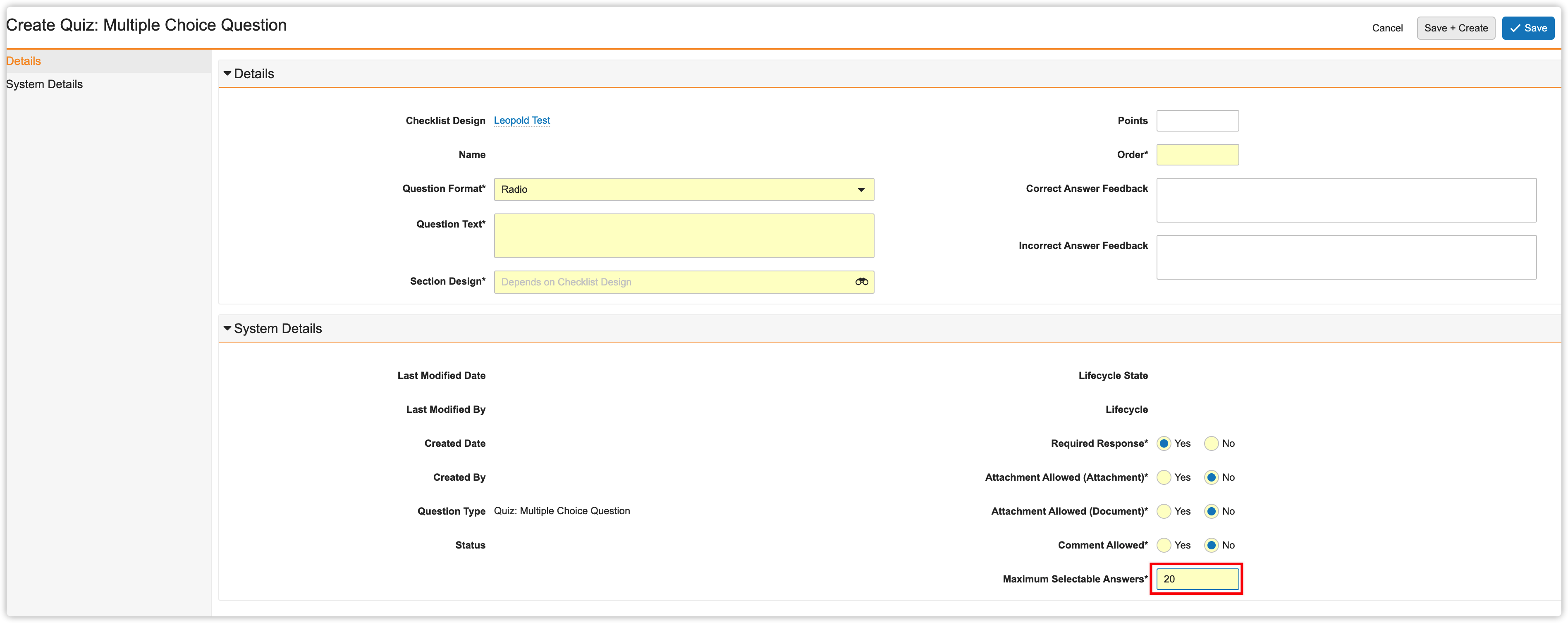This screenshot has width=1568, height=623.
Task: Select No for Required Response
Action: point(1211,443)
